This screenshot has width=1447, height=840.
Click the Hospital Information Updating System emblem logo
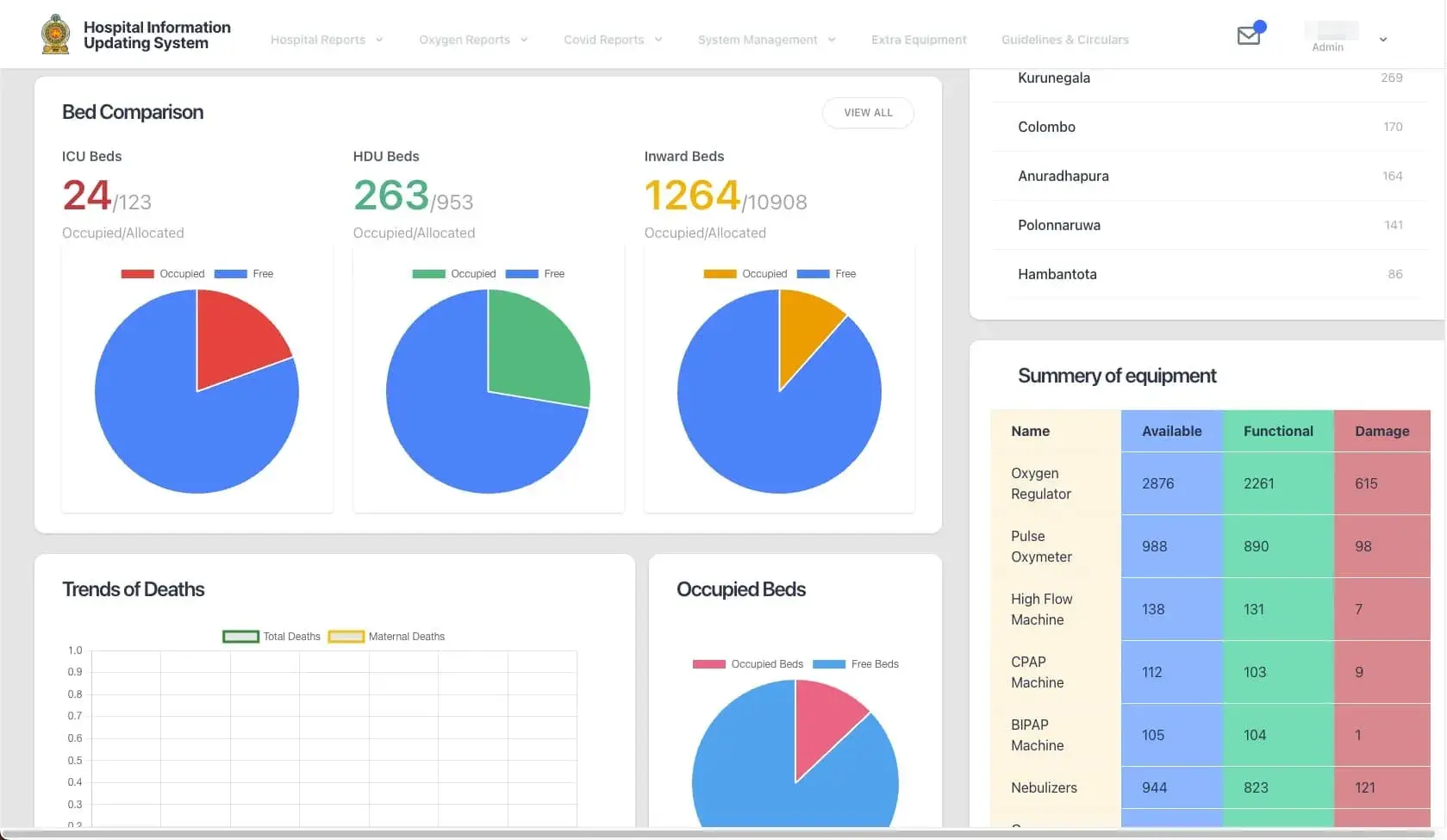click(55, 34)
